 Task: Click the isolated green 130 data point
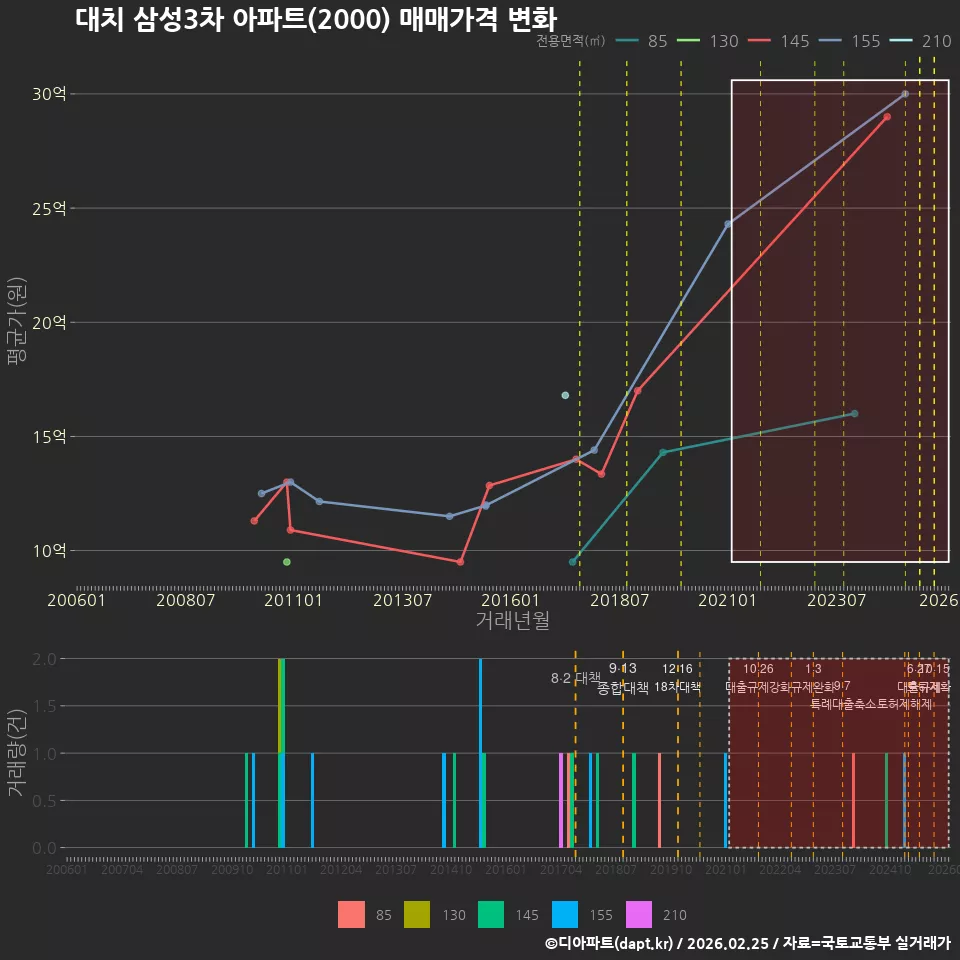(x=287, y=562)
